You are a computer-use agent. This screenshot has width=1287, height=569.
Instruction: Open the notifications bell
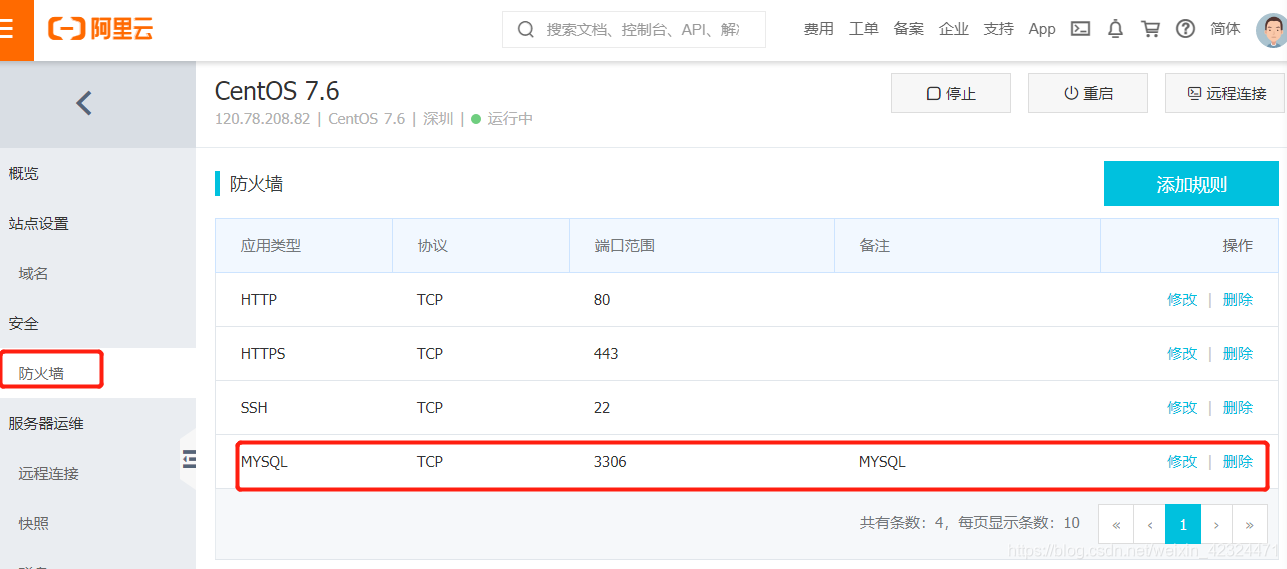(1115, 29)
